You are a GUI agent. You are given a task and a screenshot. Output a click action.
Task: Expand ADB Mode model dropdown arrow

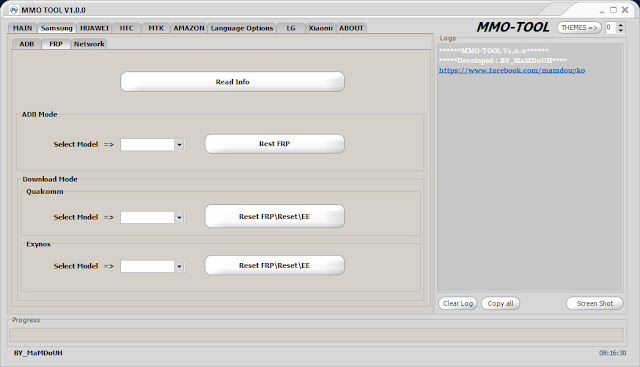(x=179, y=145)
